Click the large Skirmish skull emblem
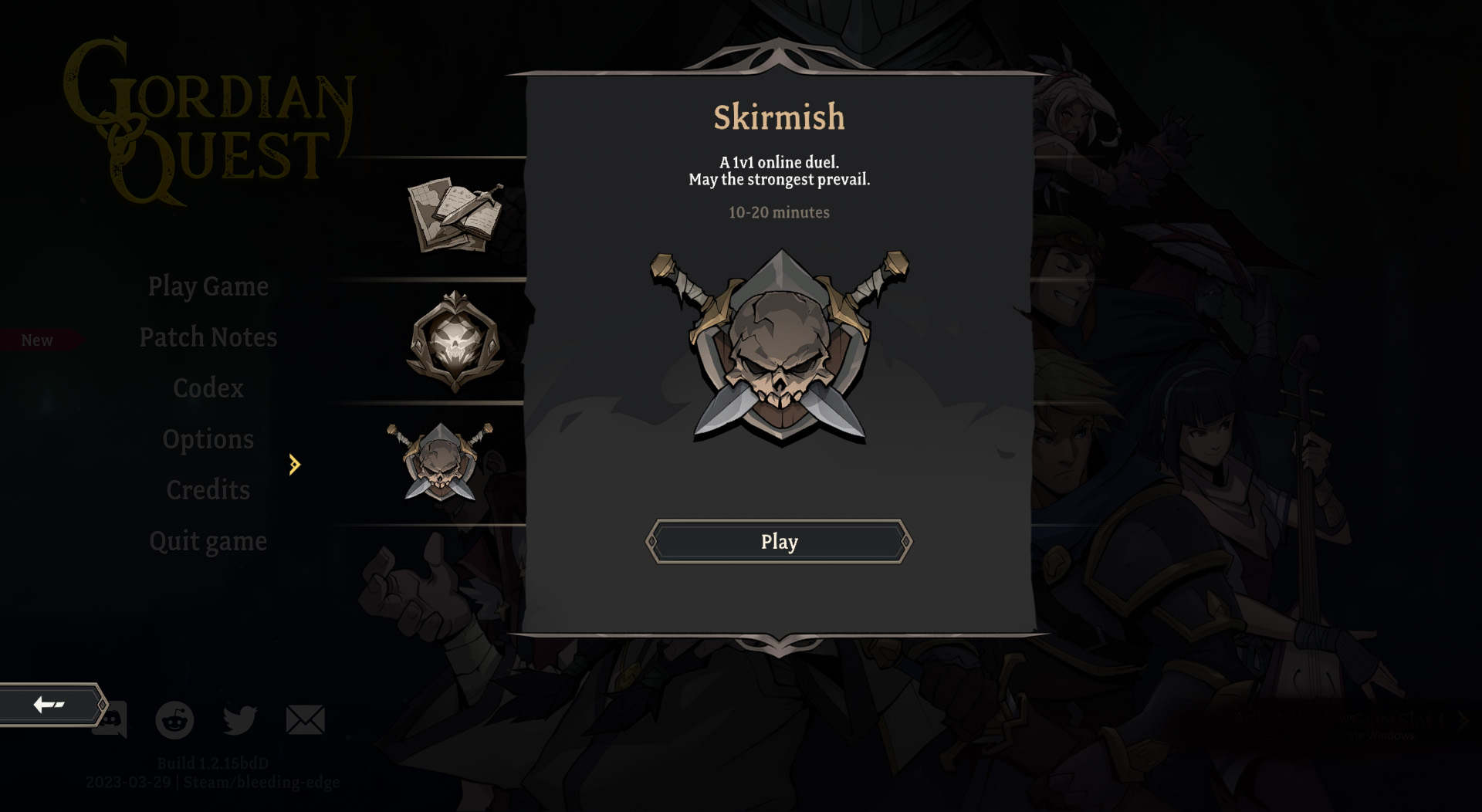The width and height of the screenshot is (1482, 812). [780, 346]
